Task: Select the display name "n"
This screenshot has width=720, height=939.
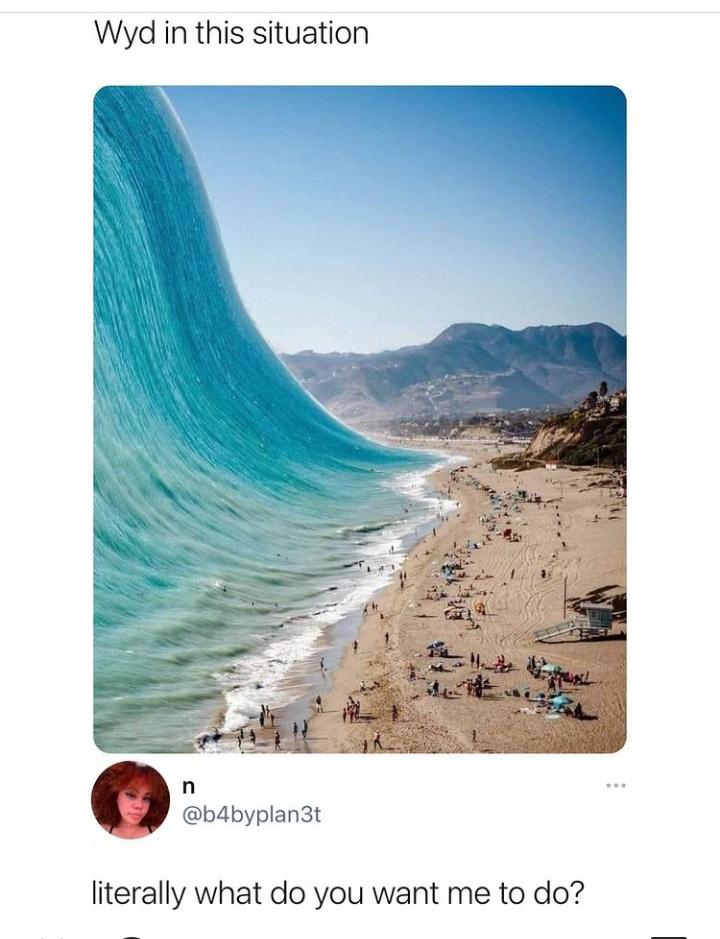Action: (x=187, y=786)
